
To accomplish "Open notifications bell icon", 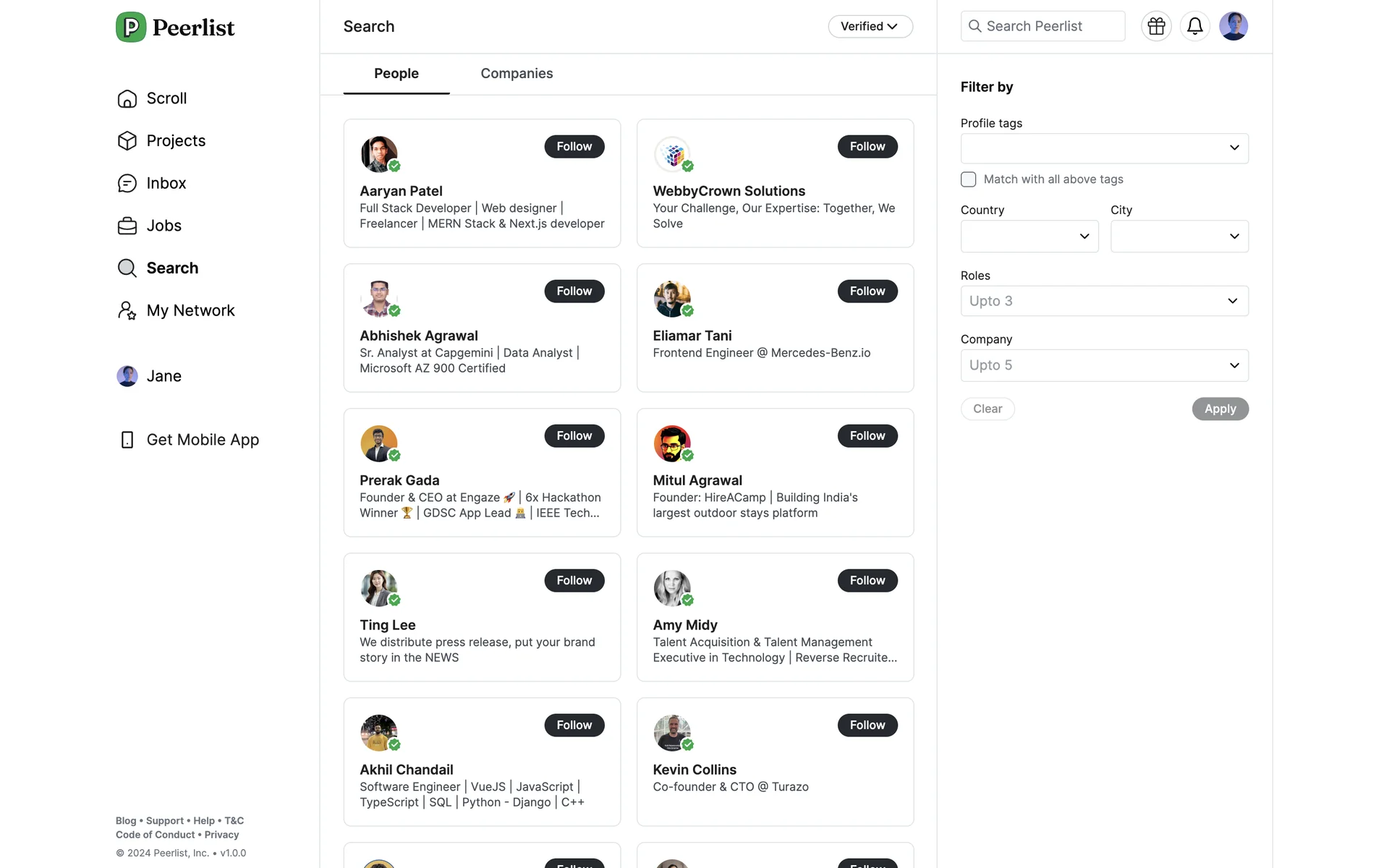I will 1194,27.
